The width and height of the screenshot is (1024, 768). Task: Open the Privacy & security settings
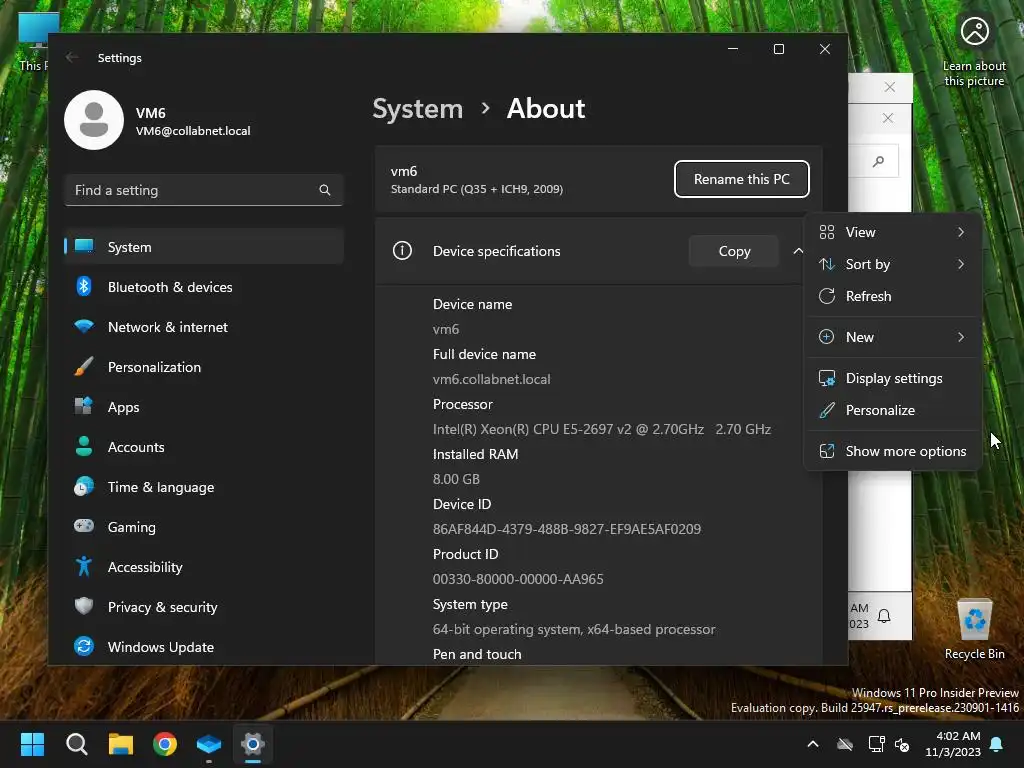point(204,607)
